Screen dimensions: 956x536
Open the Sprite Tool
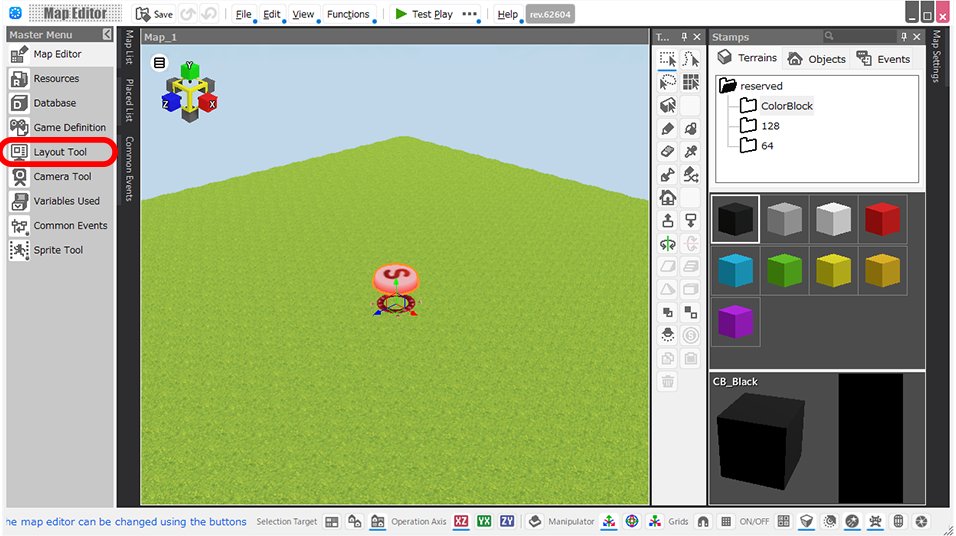pos(58,250)
